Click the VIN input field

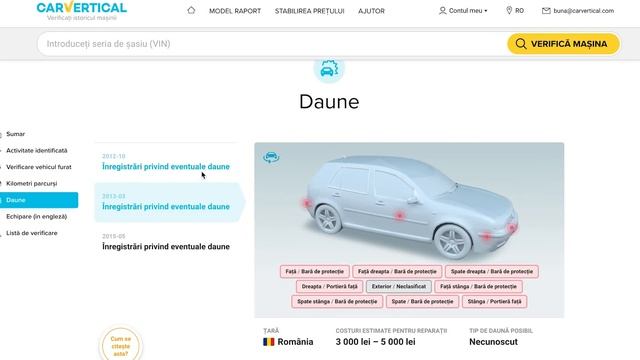click(x=271, y=44)
